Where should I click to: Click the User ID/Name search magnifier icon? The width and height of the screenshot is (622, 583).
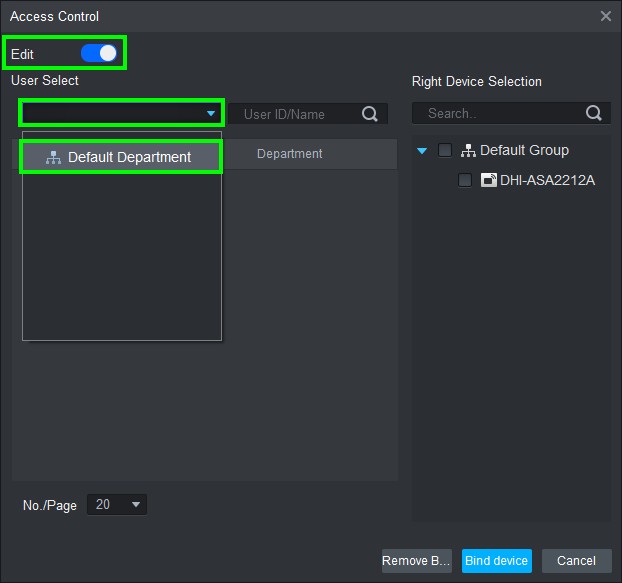(x=370, y=114)
